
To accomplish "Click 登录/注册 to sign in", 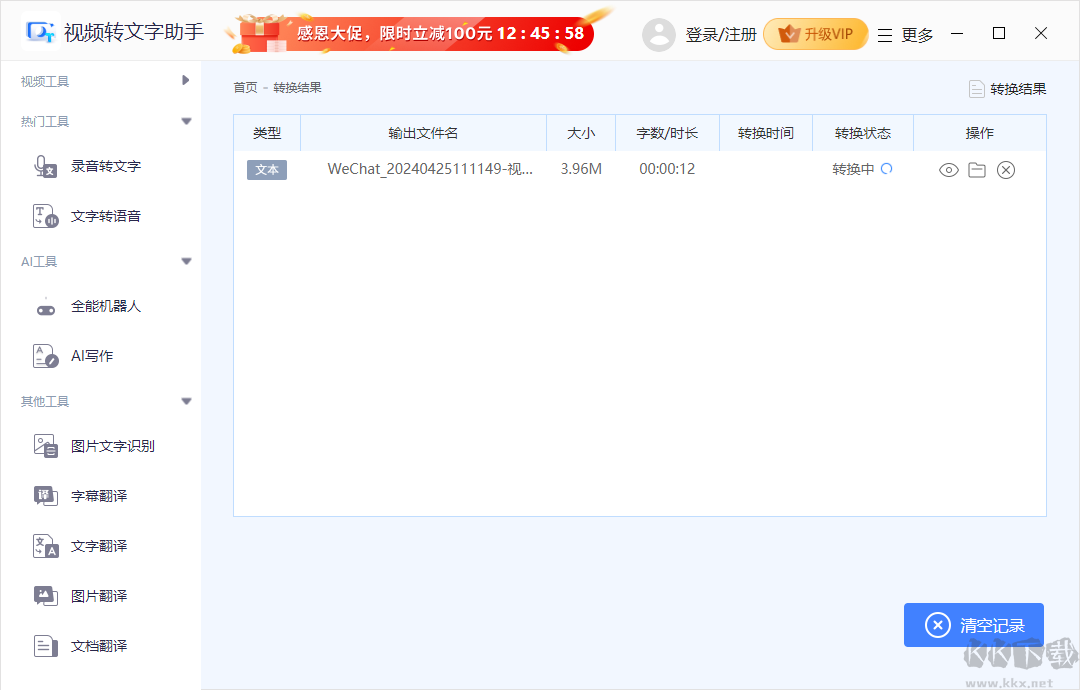I will click(x=722, y=33).
